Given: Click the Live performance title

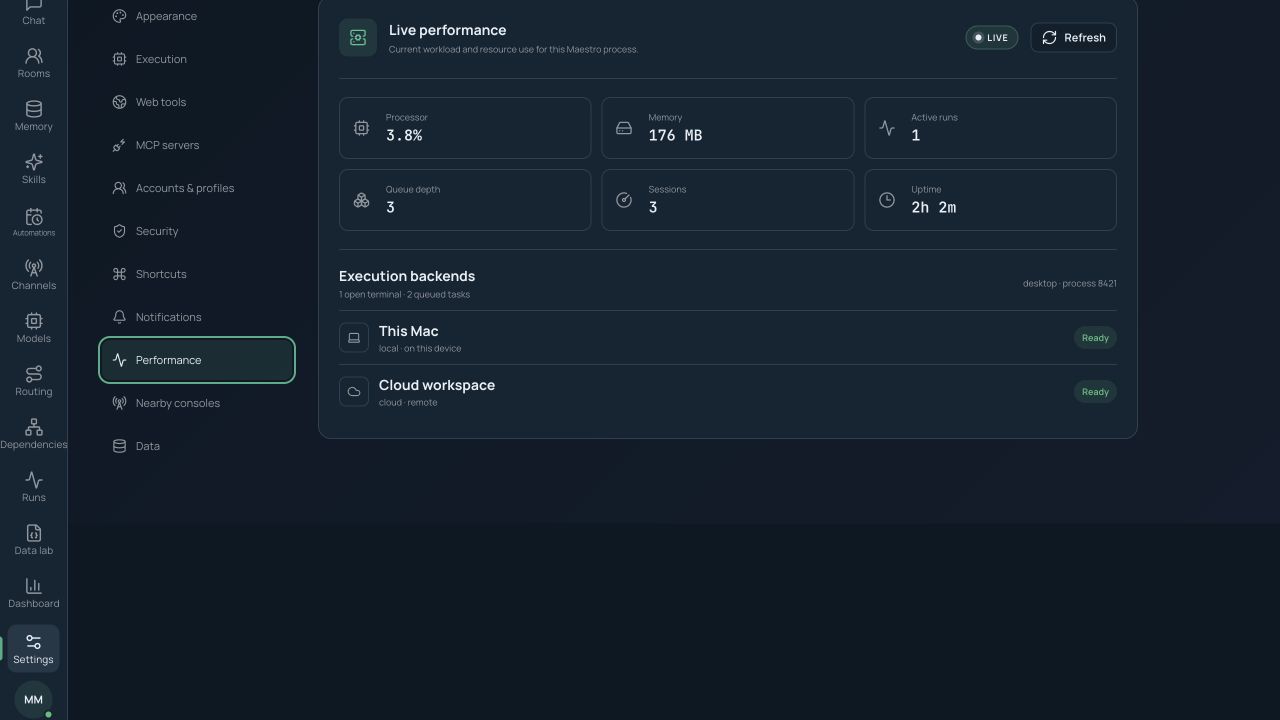Looking at the screenshot, I should (x=447, y=30).
